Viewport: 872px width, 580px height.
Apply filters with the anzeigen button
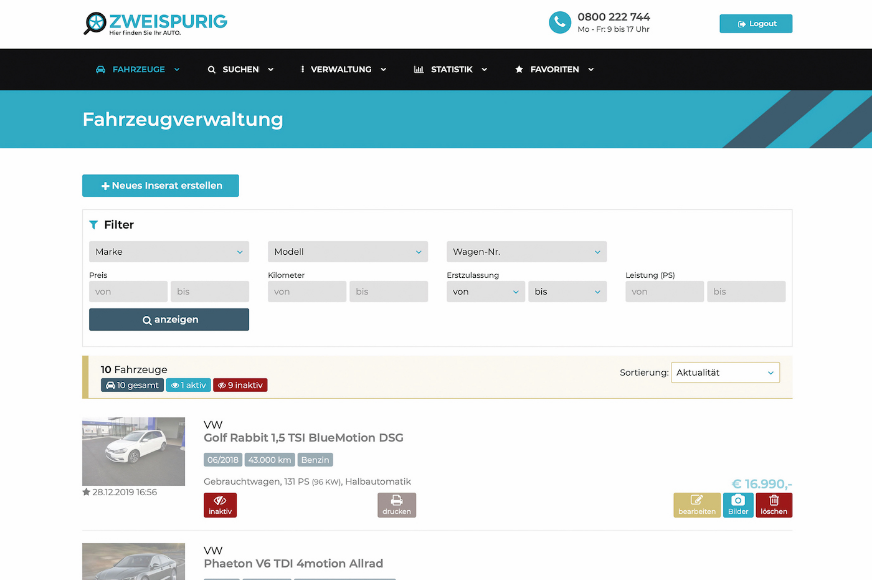coord(169,320)
